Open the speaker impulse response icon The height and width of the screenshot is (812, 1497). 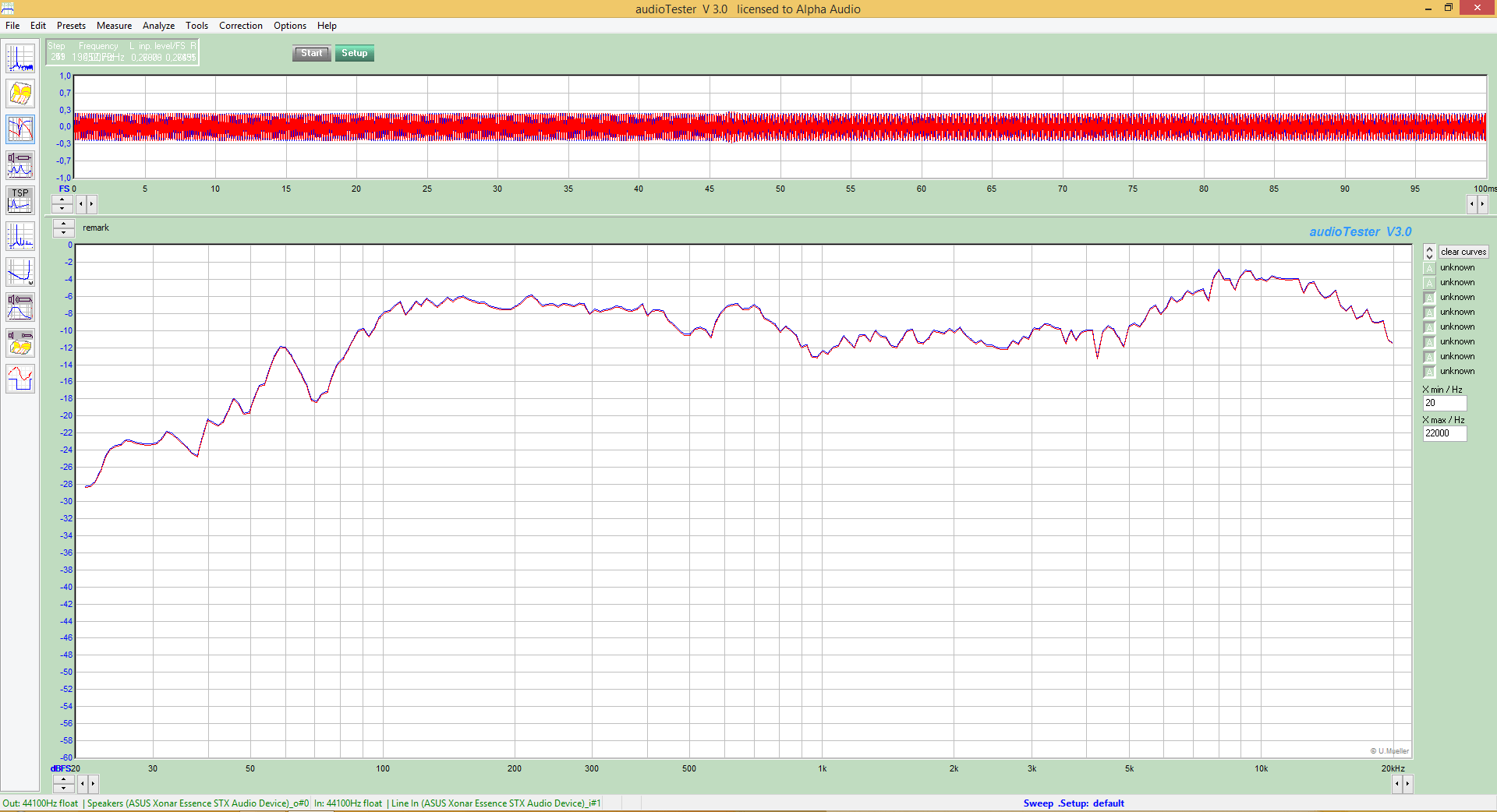click(20, 307)
